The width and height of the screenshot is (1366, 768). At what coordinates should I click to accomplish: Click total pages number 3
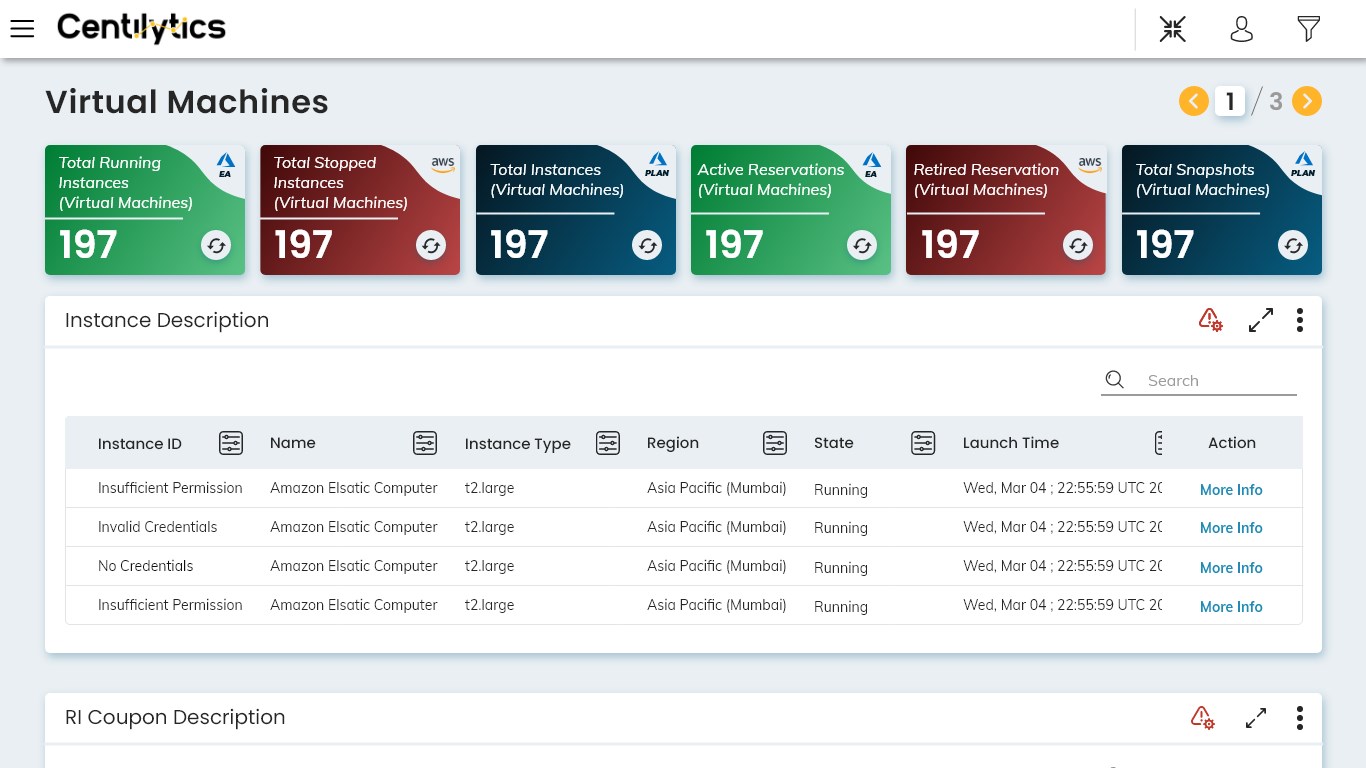[x=1276, y=101]
